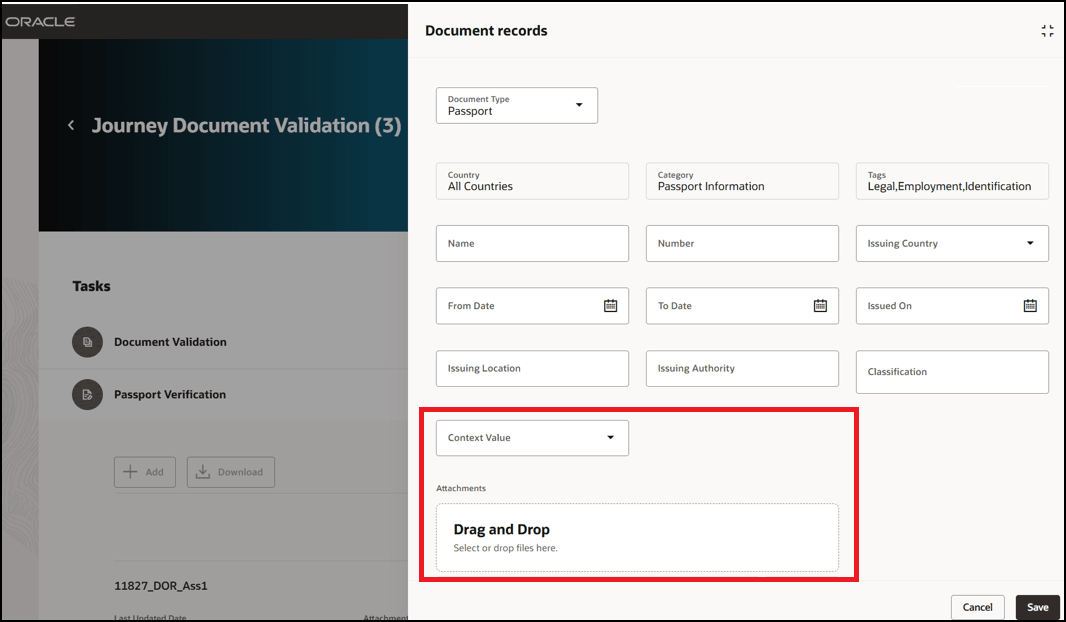Image resolution: width=1066 pixels, height=622 pixels.
Task: Click the Country field showing All Countries
Action: [532, 181]
